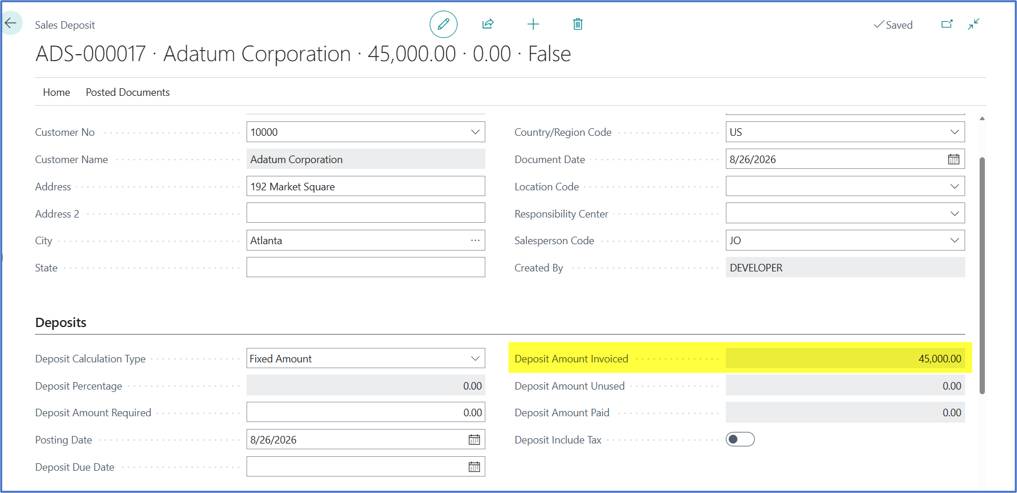Click the Customer Name field
The image size is (1017, 493).
366,160
